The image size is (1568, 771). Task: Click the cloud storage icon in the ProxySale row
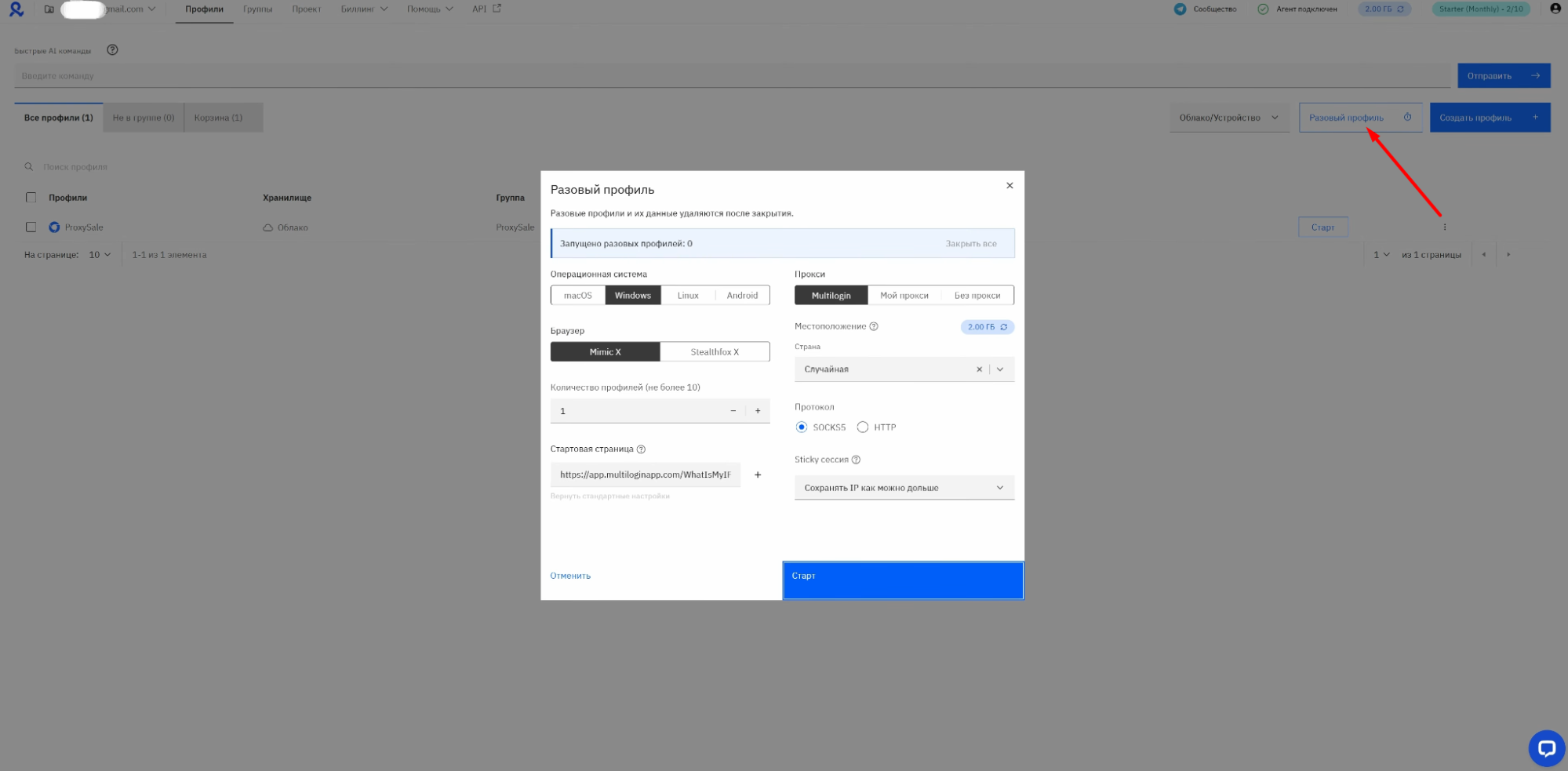(267, 227)
